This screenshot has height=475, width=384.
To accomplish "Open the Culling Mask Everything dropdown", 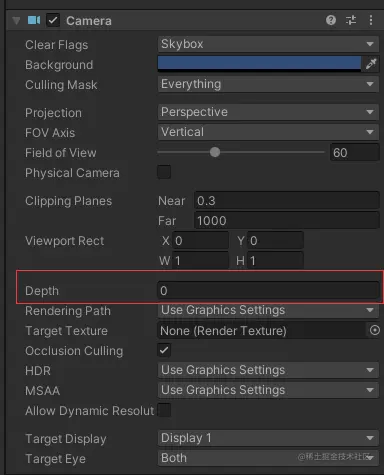I will pyautogui.click(x=268, y=84).
